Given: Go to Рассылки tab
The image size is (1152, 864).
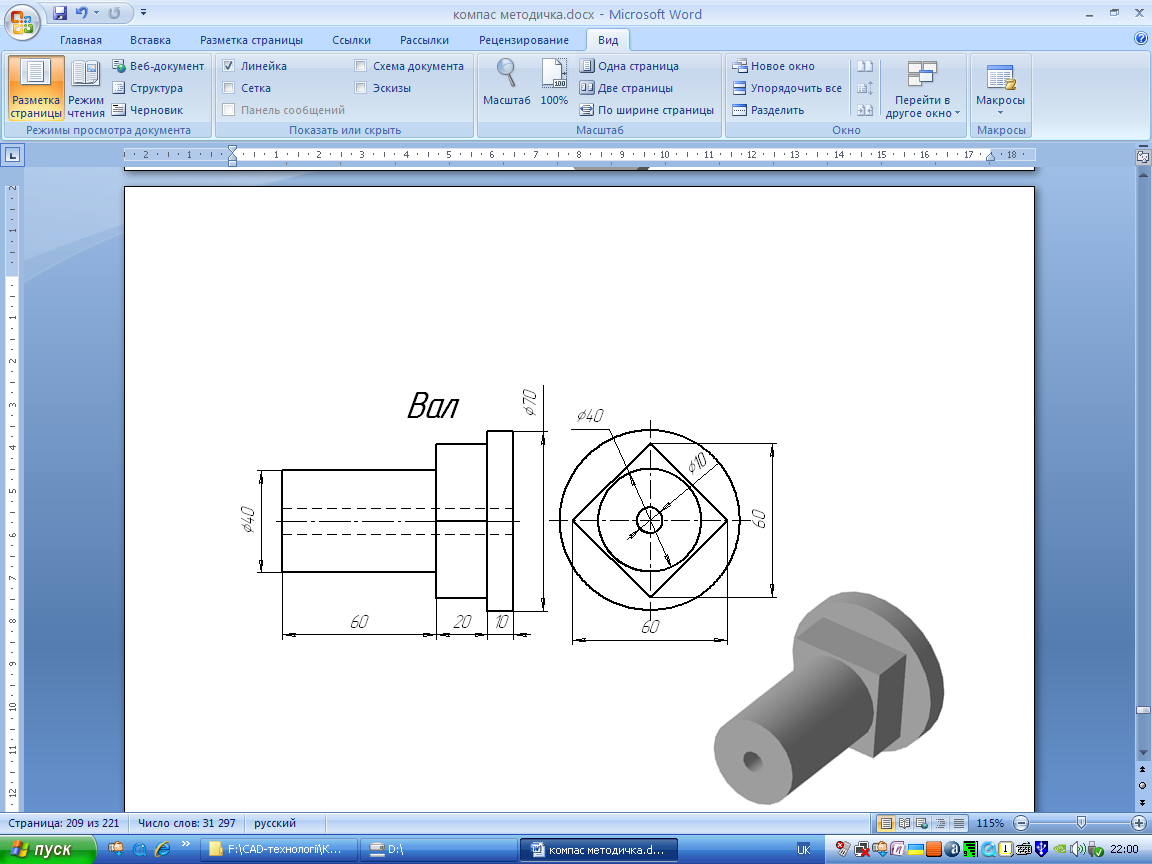Looking at the screenshot, I should (x=424, y=40).
